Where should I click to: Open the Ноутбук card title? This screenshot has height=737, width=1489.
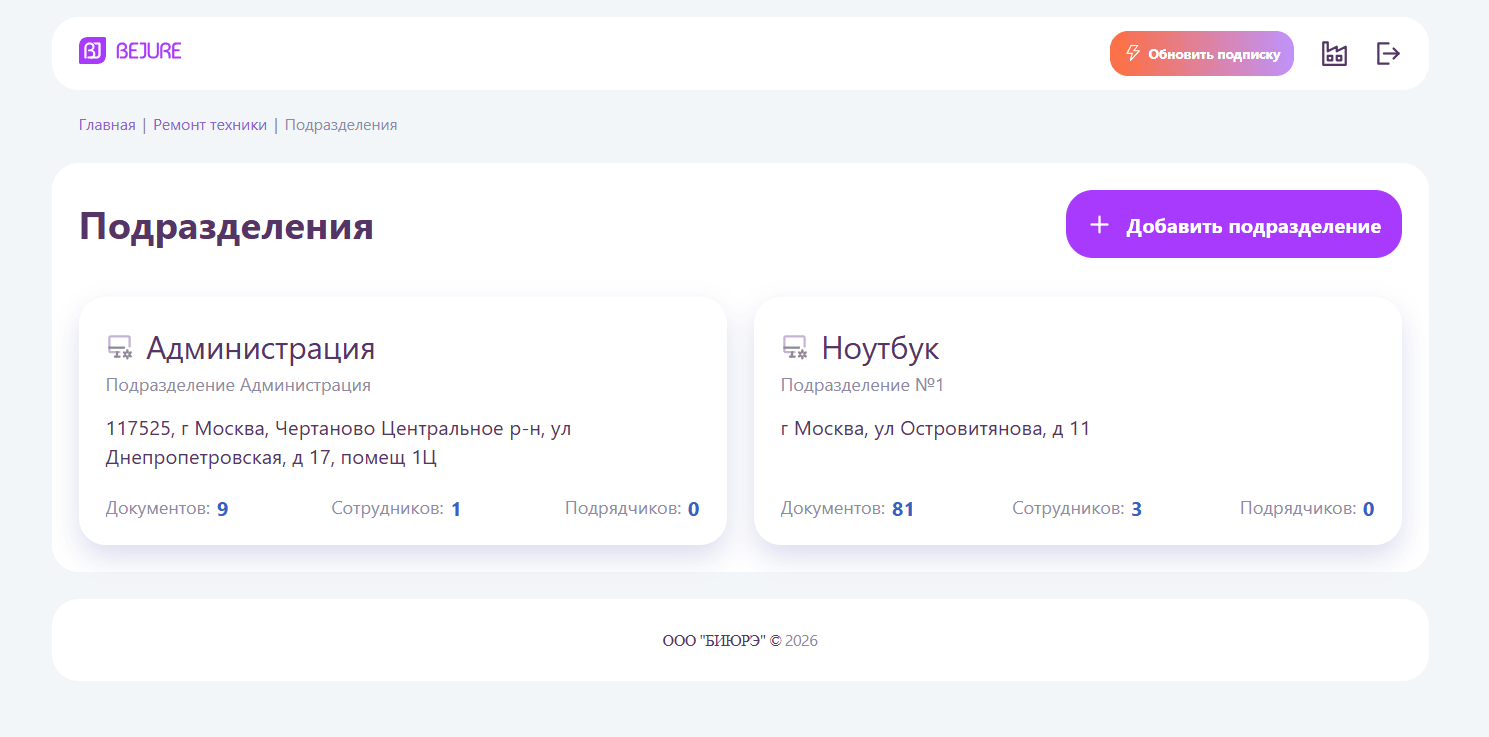pos(880,348)
